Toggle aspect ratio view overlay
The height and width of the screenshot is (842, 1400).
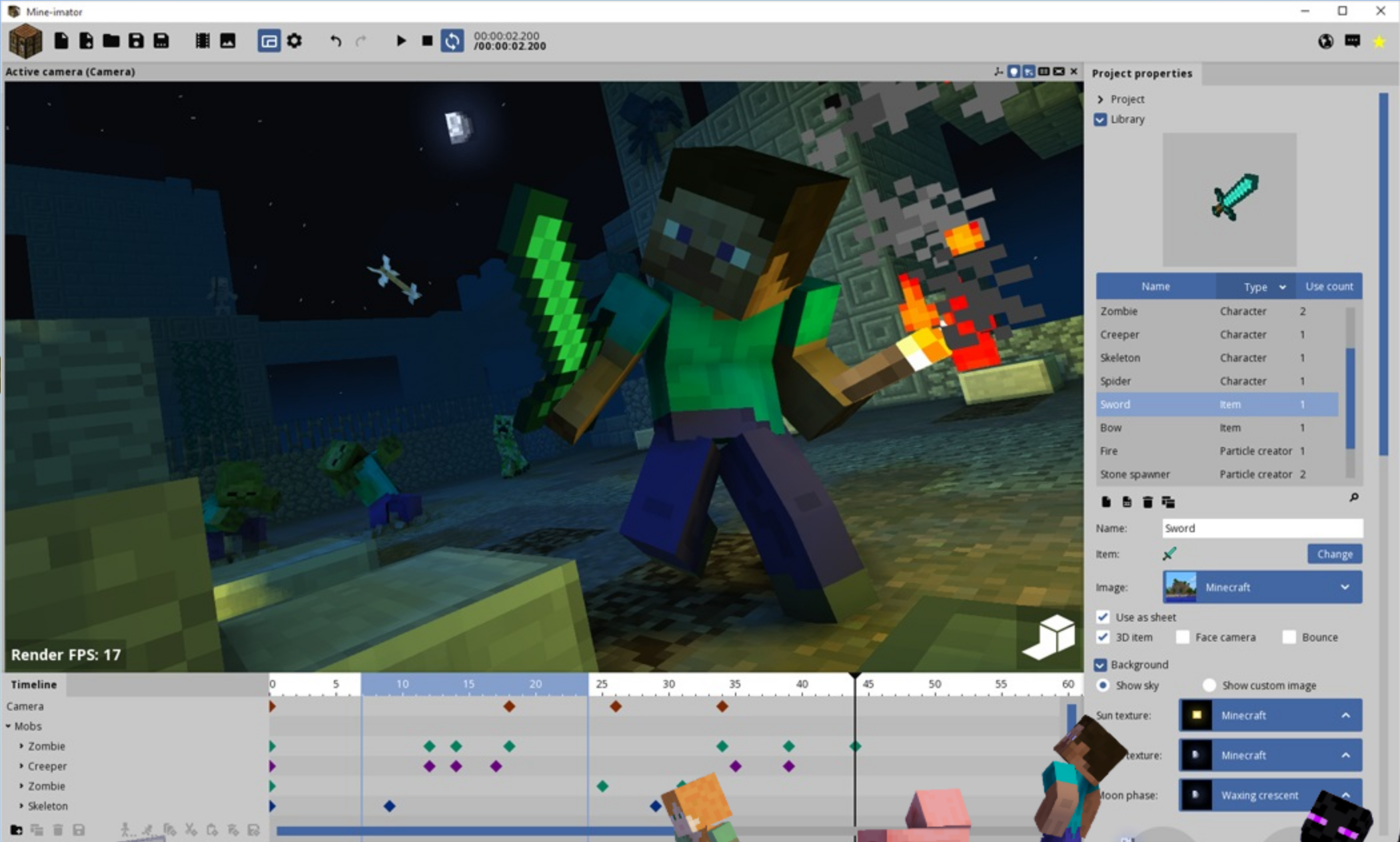pyautogui.click(x=1044, y=71)
